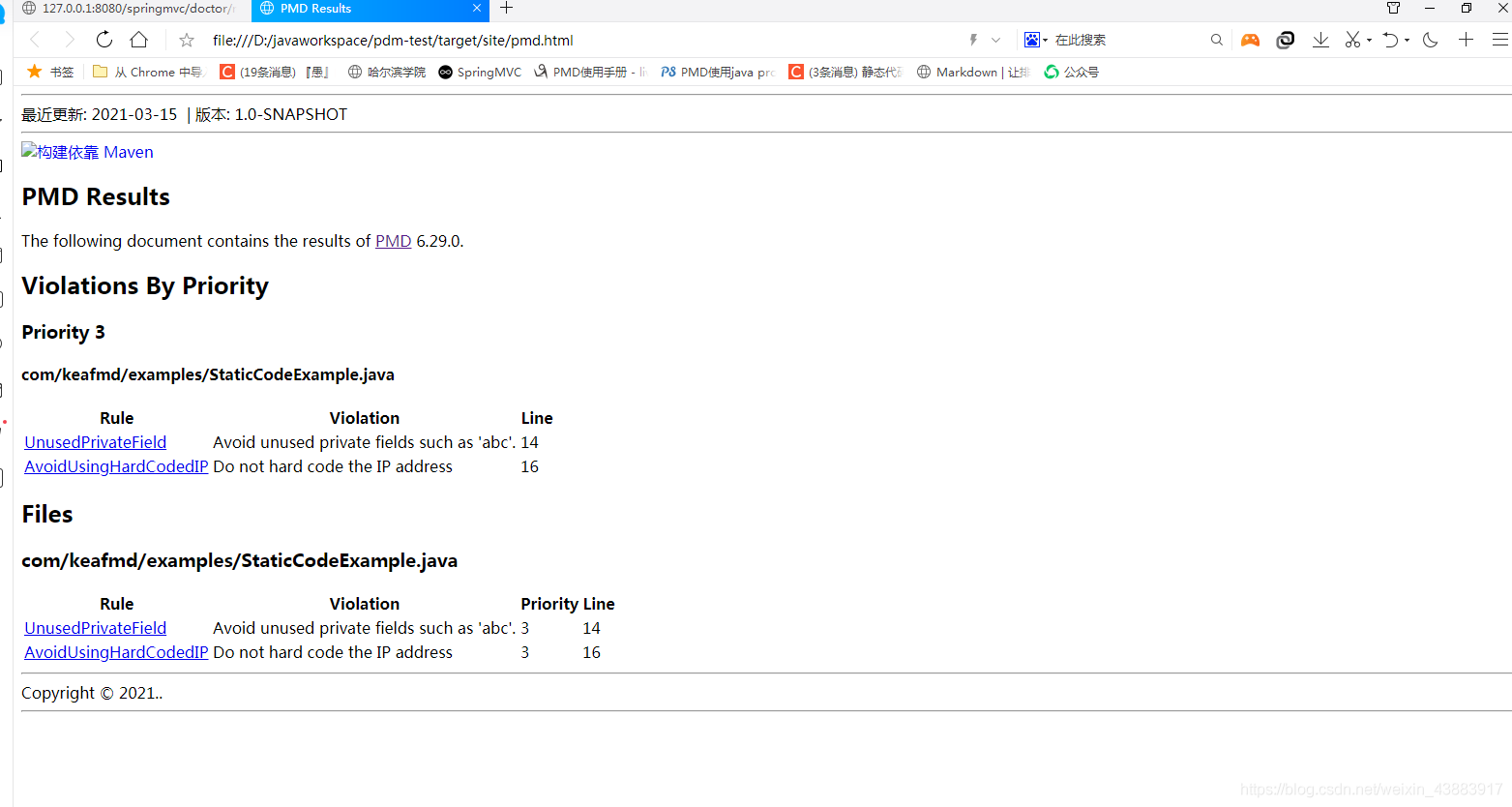Open AvoidUsingHardCodedIP rule link under Files
The height and width of the screenshot is (807, 1512).
116,652
